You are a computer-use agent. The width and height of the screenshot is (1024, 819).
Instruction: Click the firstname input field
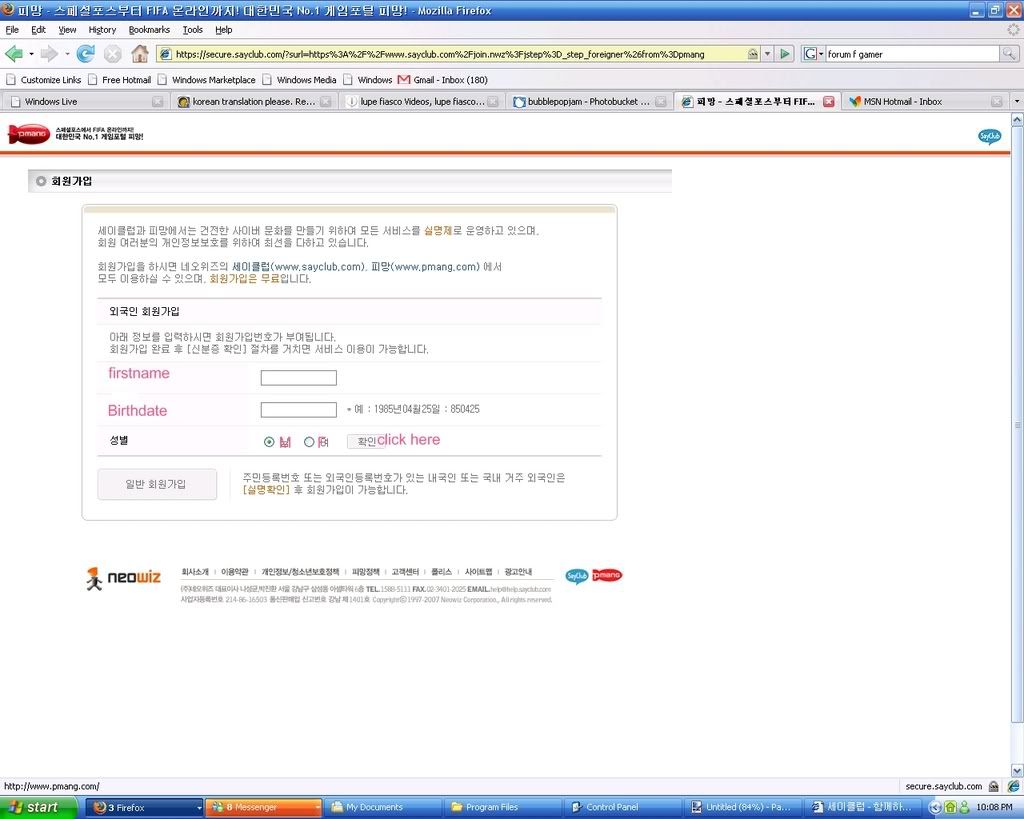[298, 377]
